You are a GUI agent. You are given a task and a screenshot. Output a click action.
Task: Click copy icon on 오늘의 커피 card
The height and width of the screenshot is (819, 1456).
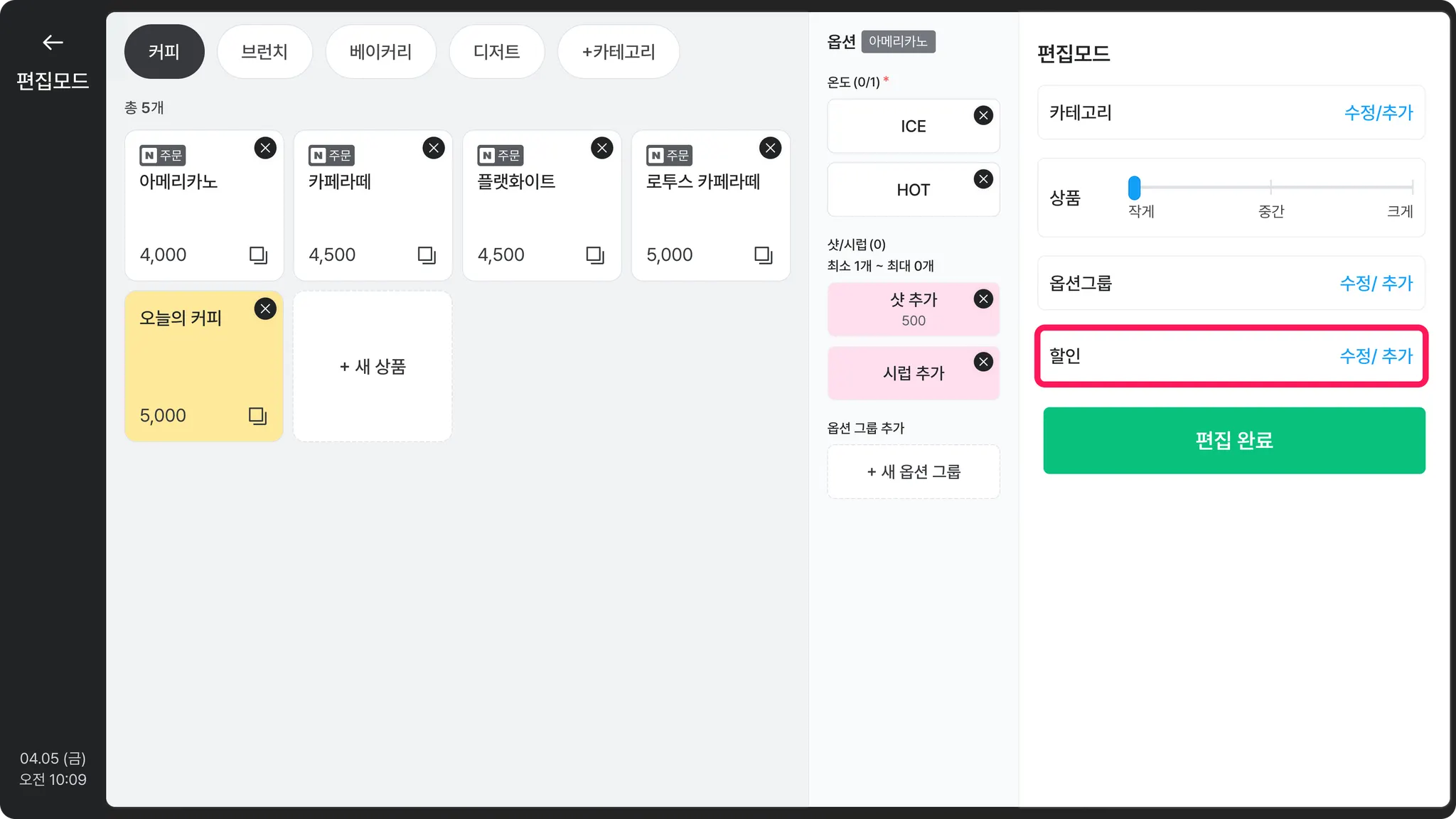(257, 415)
